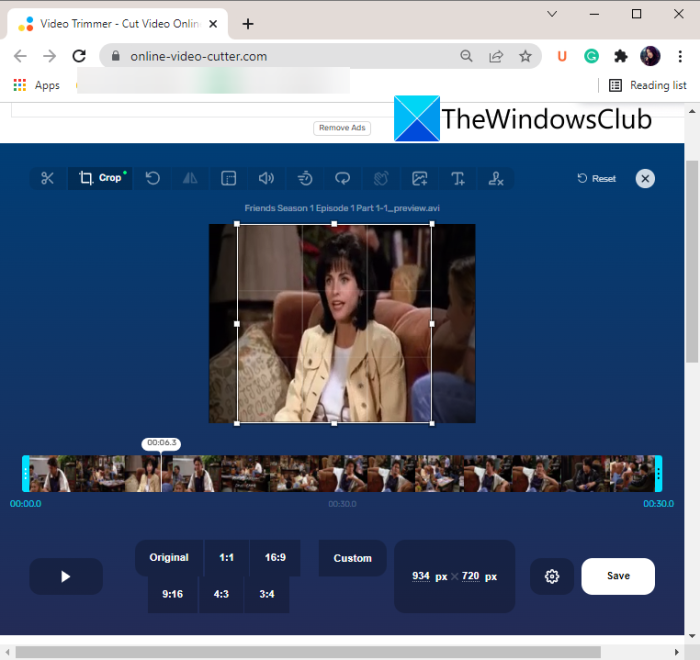
Task: Click the 00:06.3 playhead marker
Action: [161, 443]
